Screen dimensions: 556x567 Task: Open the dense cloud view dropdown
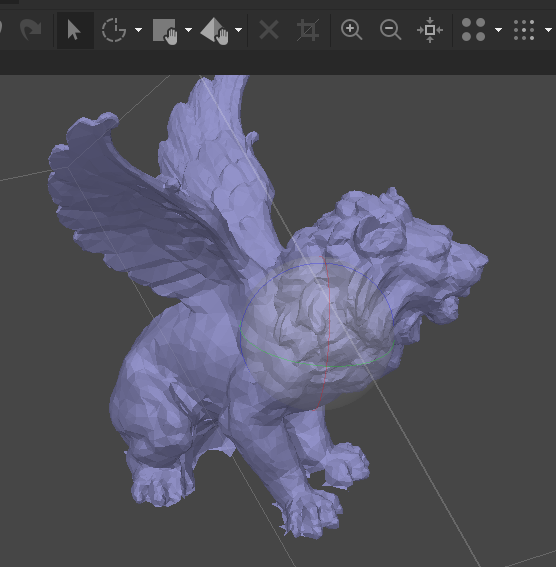click(548, 30)
